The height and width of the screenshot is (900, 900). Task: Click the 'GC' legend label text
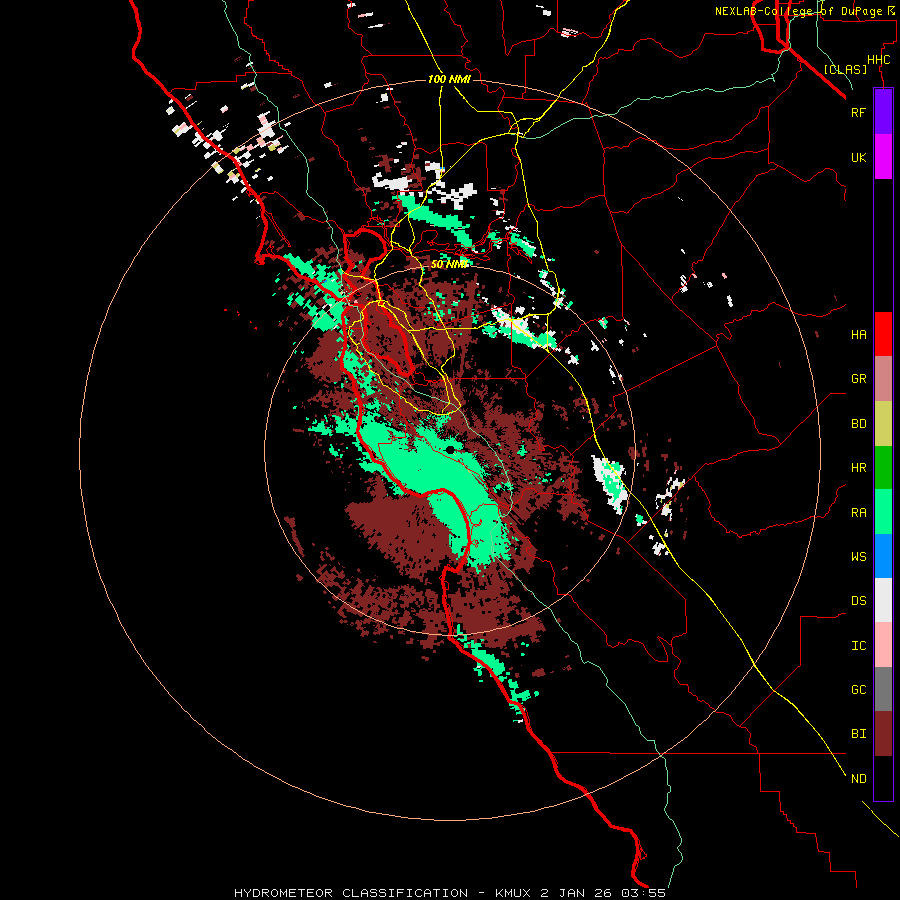tap(858, 690)
